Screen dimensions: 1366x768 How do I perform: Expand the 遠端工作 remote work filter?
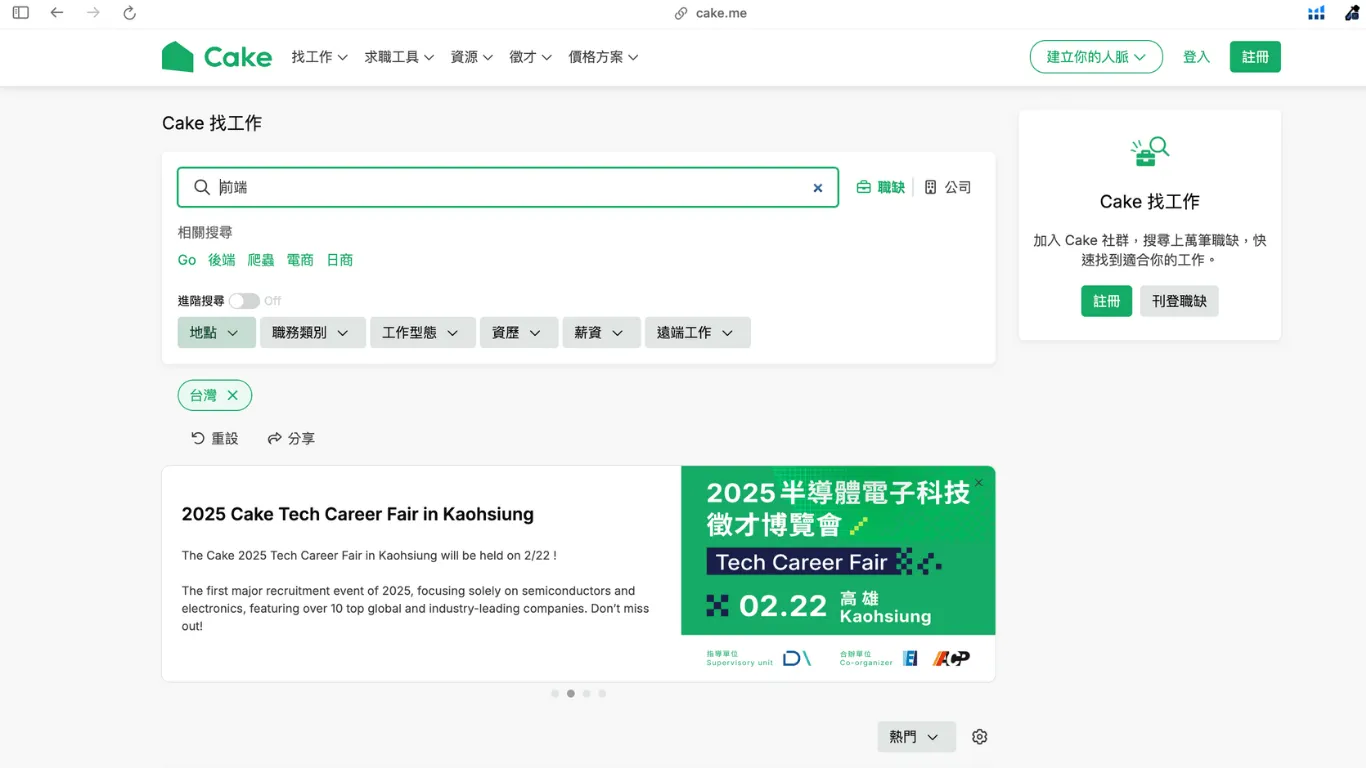coord(697,332)
